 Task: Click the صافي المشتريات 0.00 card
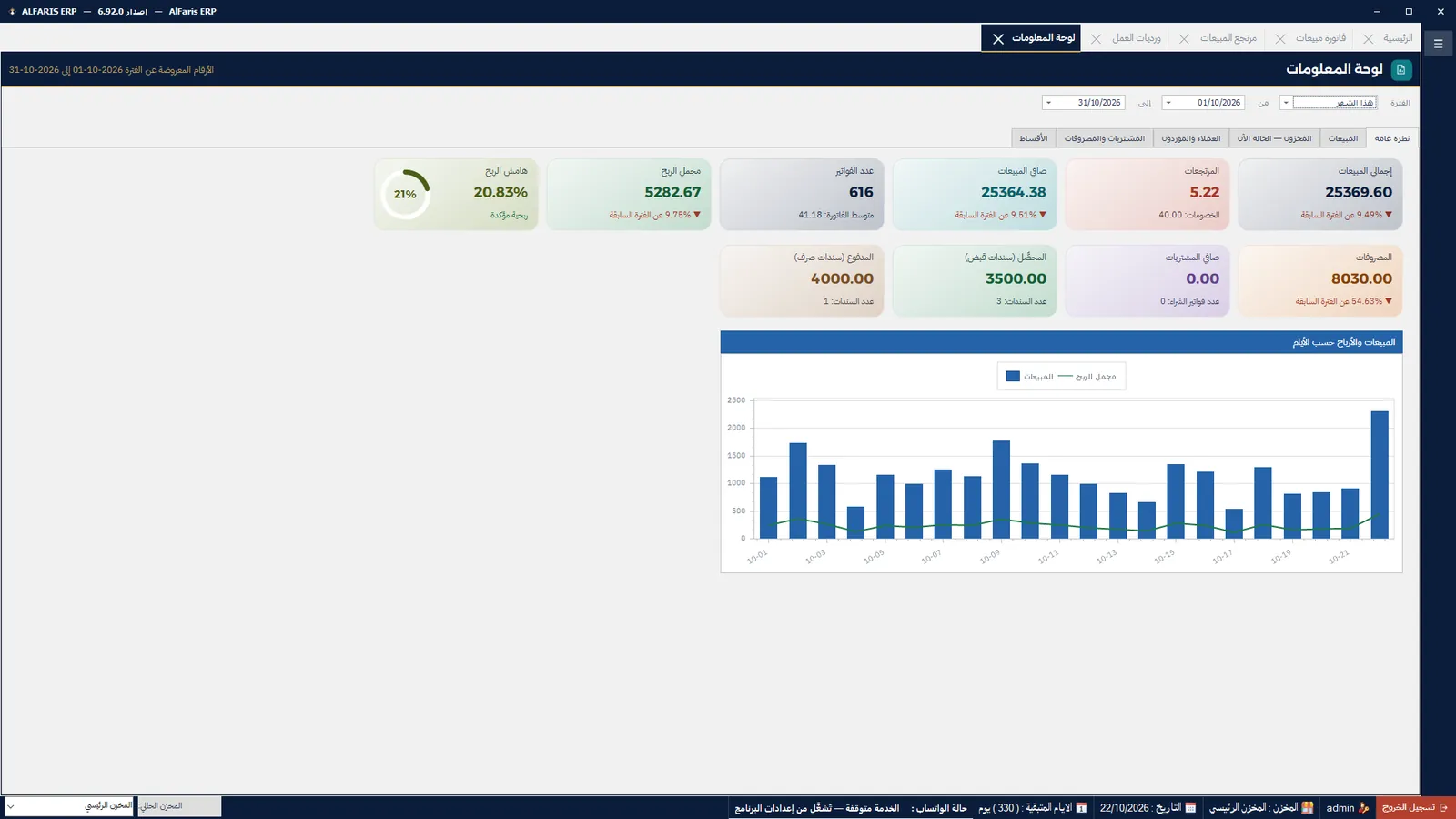(x=1148, y=280)
